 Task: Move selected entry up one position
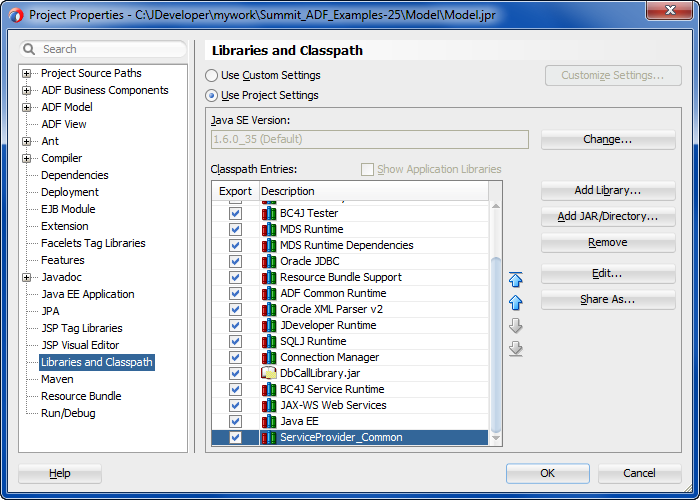516,303
